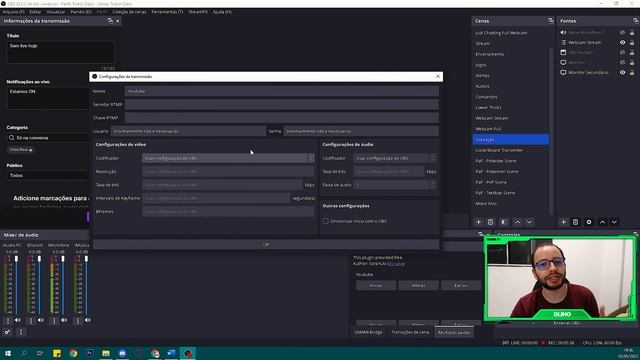Toggle visibility of first audio source in Fontes
The image size is (640, 360).
coord(622,32)
